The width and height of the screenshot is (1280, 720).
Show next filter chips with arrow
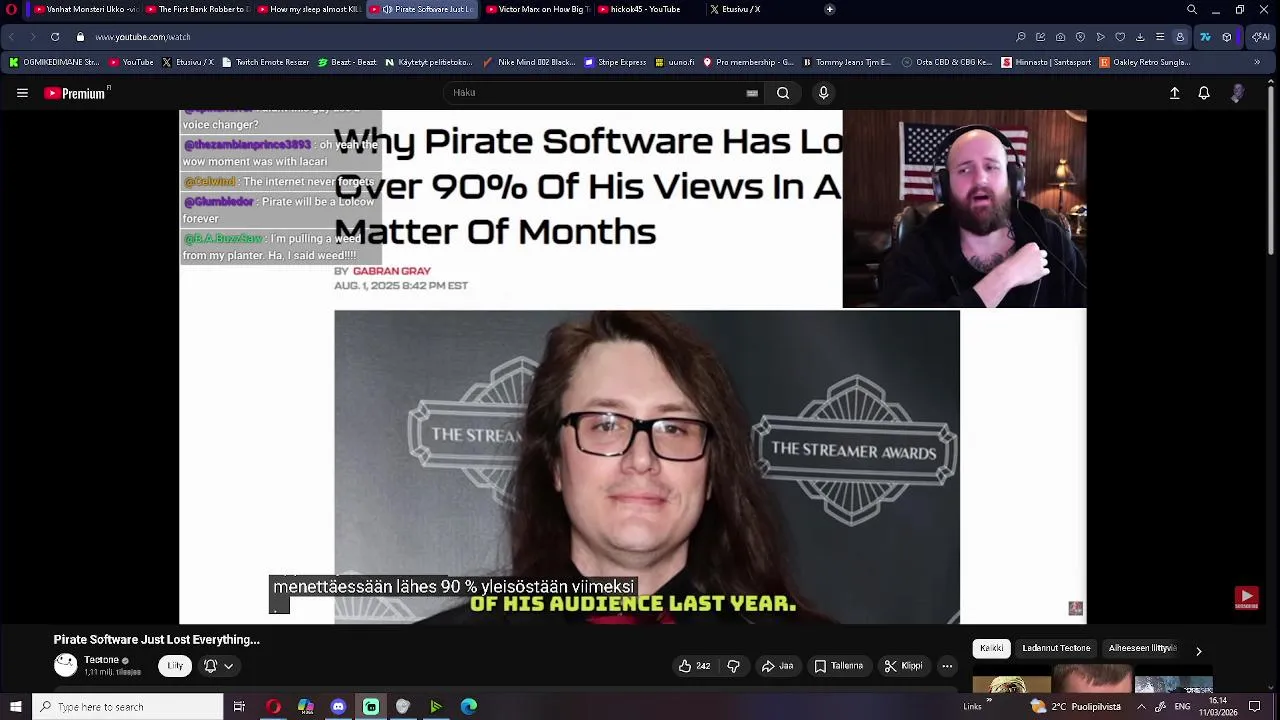[1198, 651]
